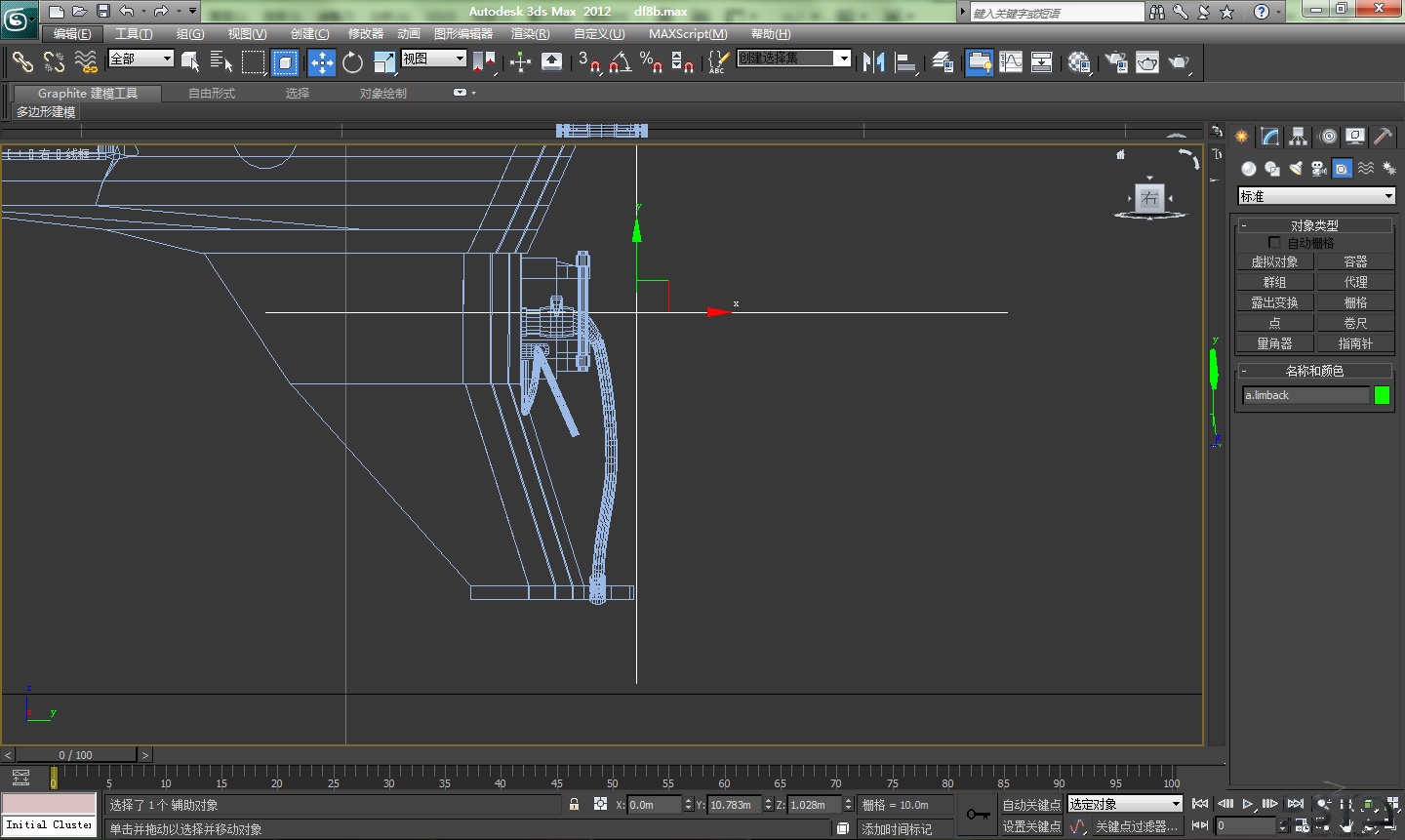Expand the Graphite ribbon minimize dropdown
Viewport: 1405px width, 840px height.
click(464, 93)
